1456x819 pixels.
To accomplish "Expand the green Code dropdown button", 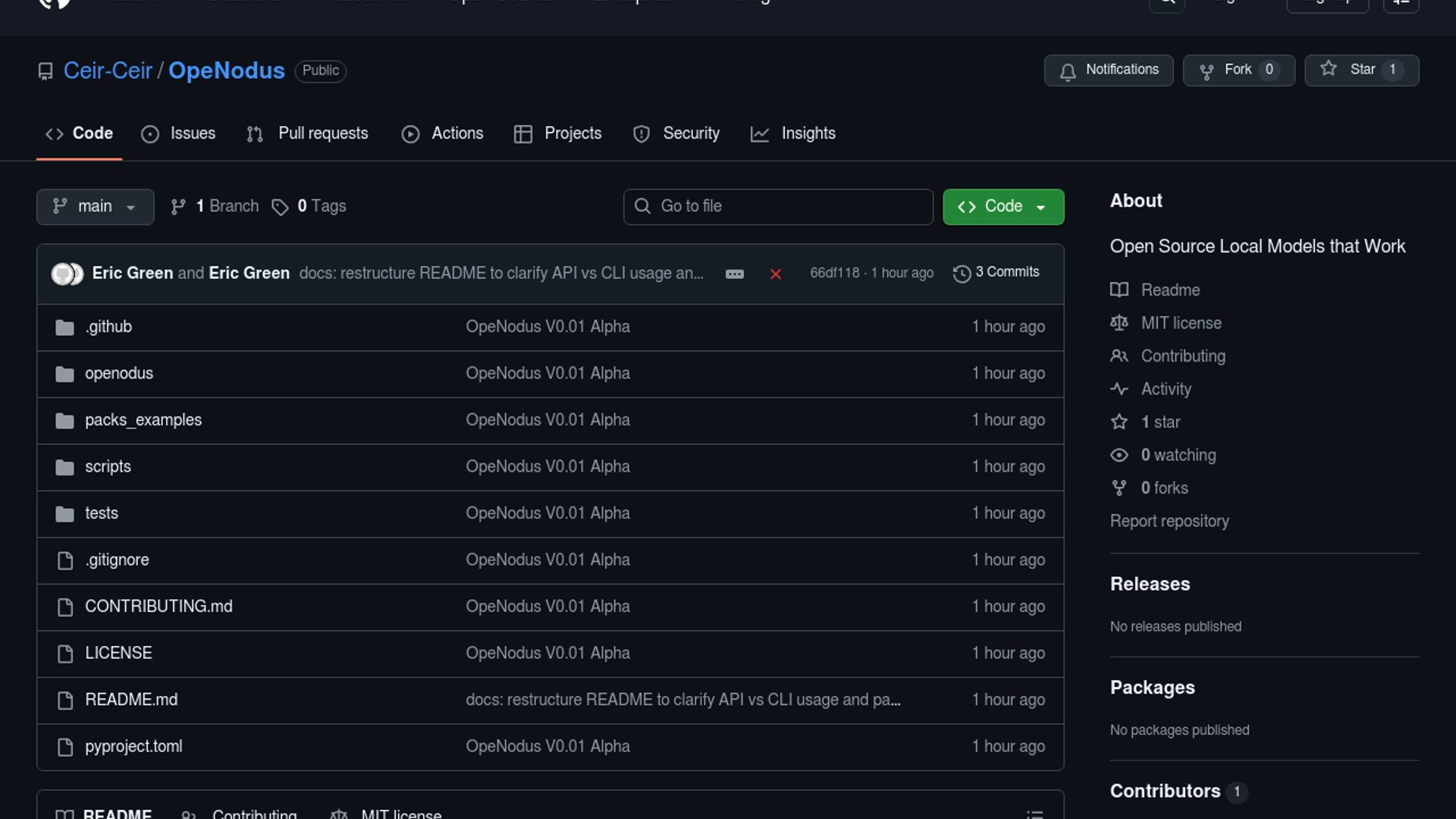I will click(1003, 206).
